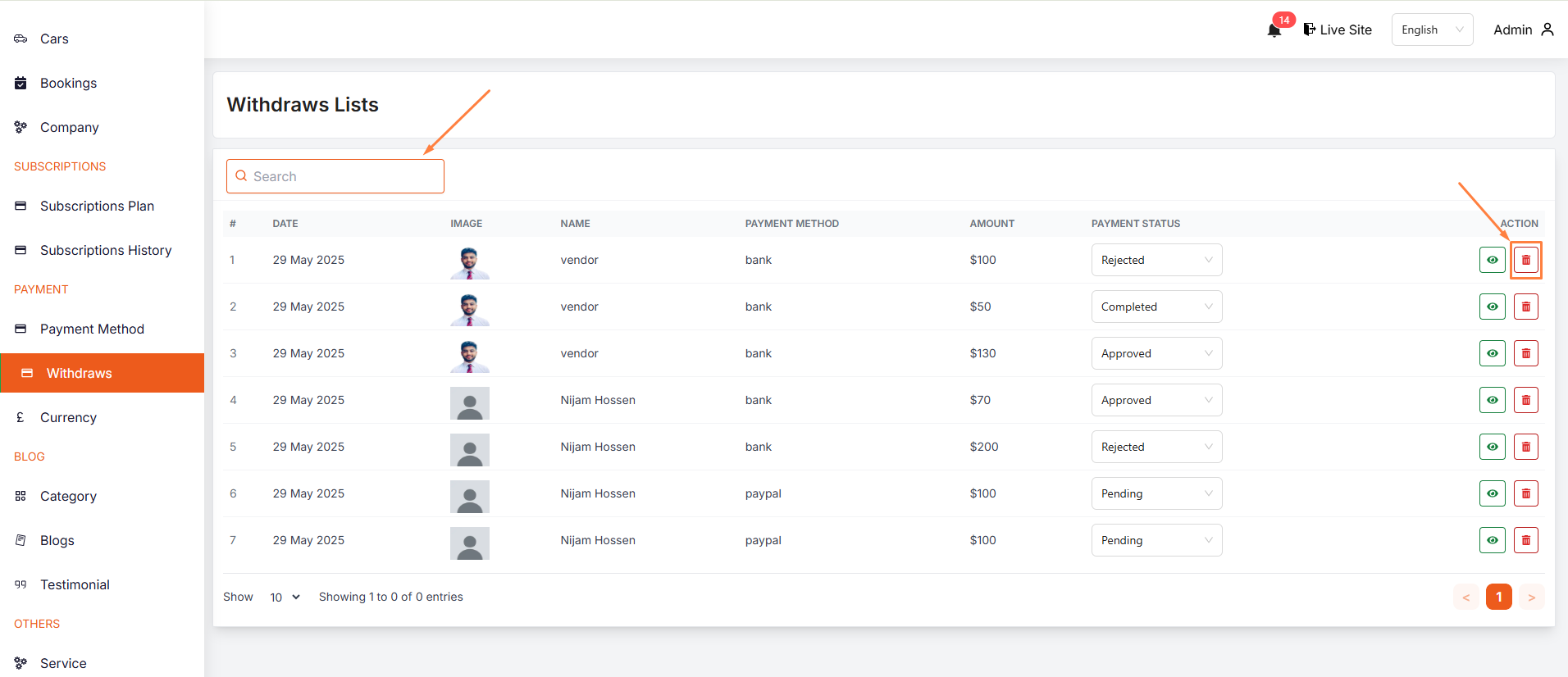Go to Subscriptions History menu item

[x=105, y=250]
